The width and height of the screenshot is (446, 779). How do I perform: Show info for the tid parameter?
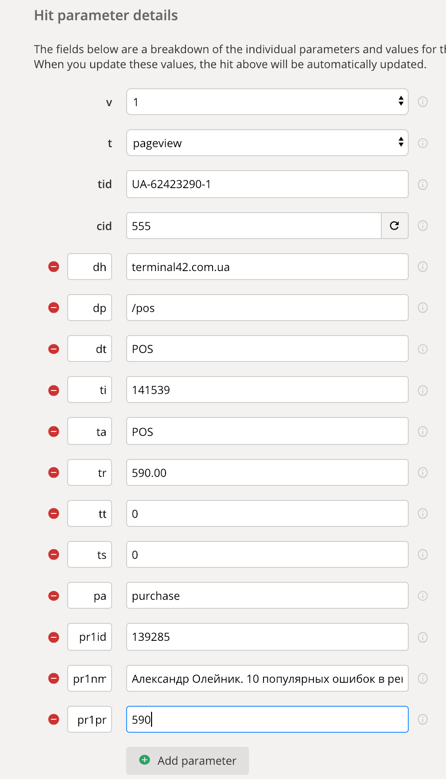pyautogui.click(x=423, y=184)
